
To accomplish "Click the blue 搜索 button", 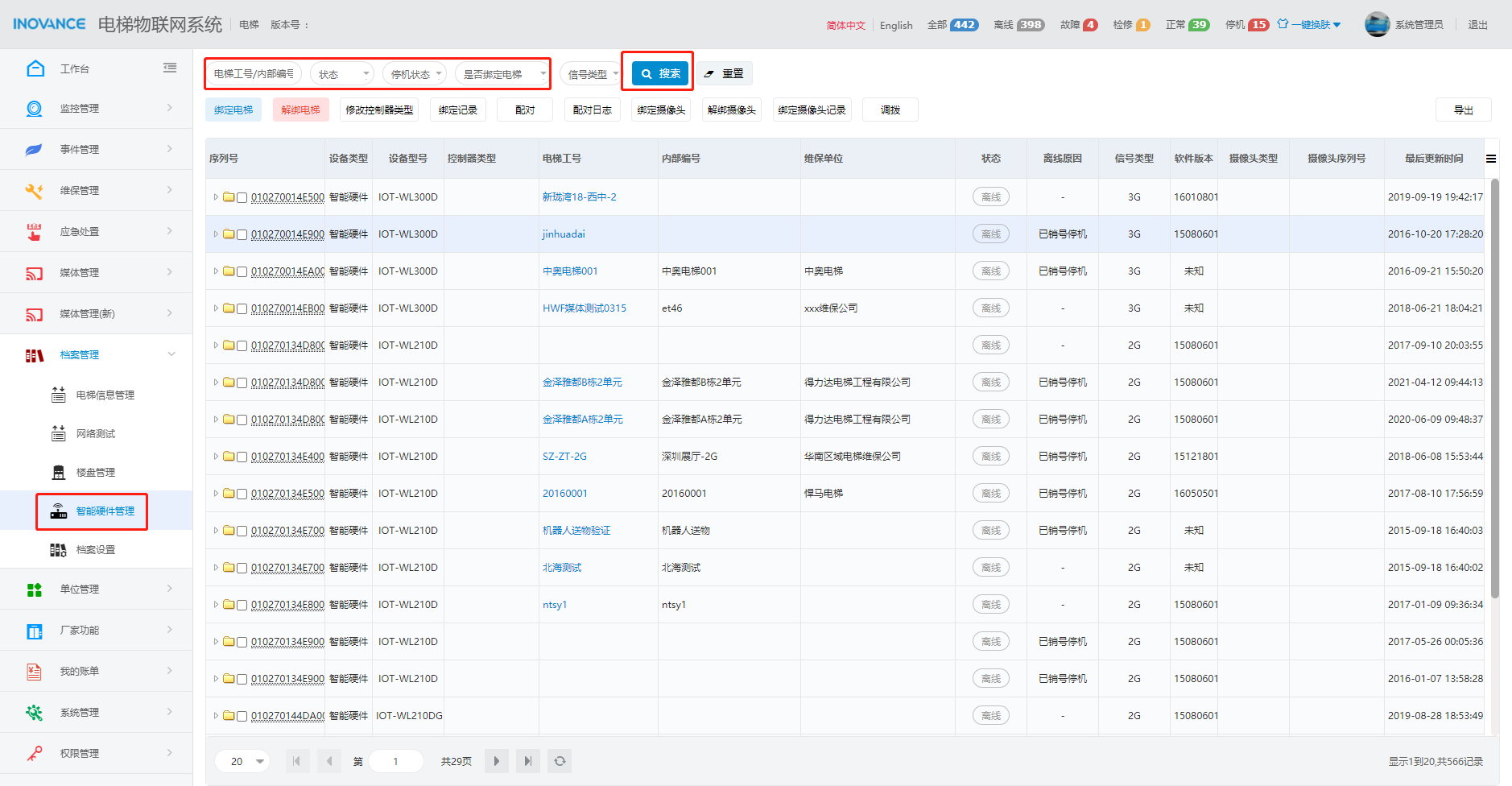I will [x=660, y=73].
